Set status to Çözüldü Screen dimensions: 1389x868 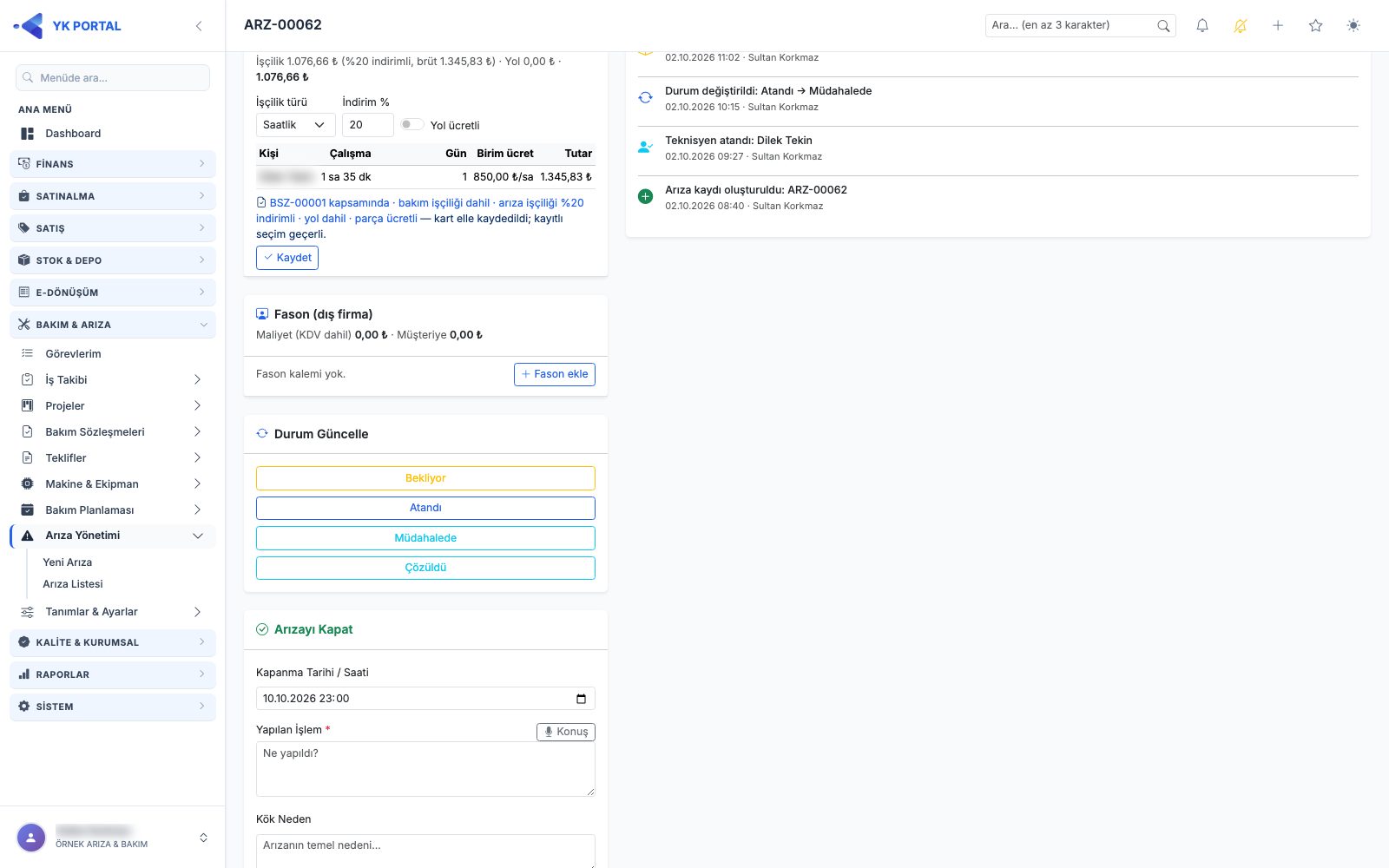click(425, 568)
